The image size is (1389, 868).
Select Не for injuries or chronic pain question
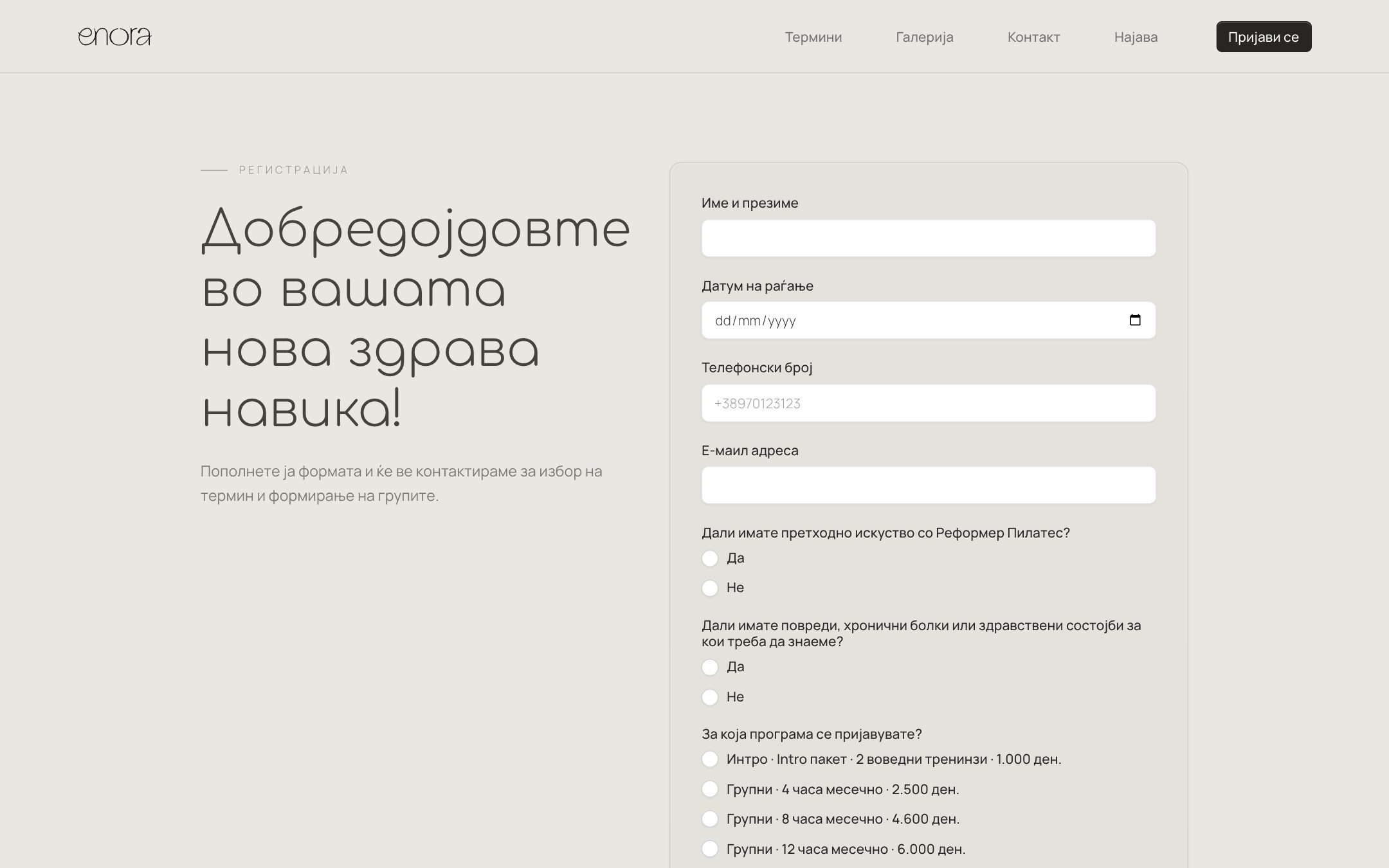[x=710, y=697]
